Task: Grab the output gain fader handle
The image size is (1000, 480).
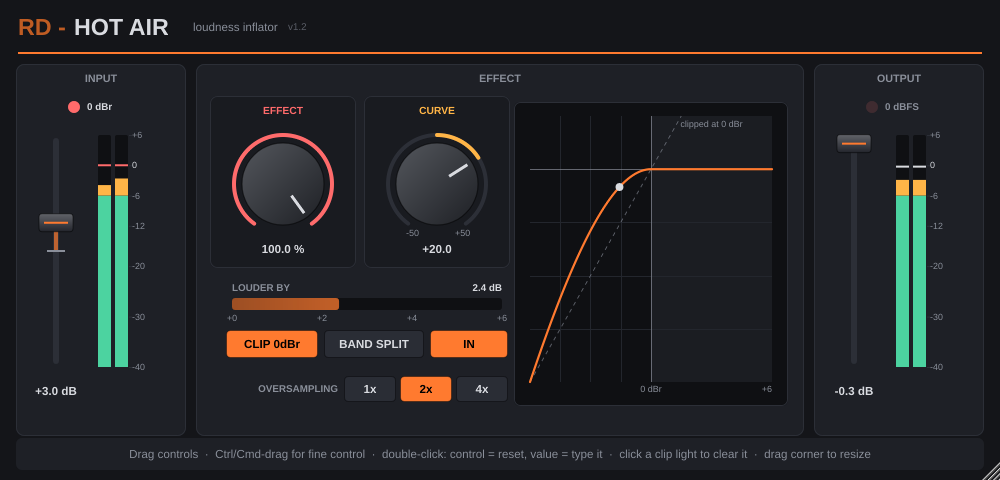Action: 854,143
